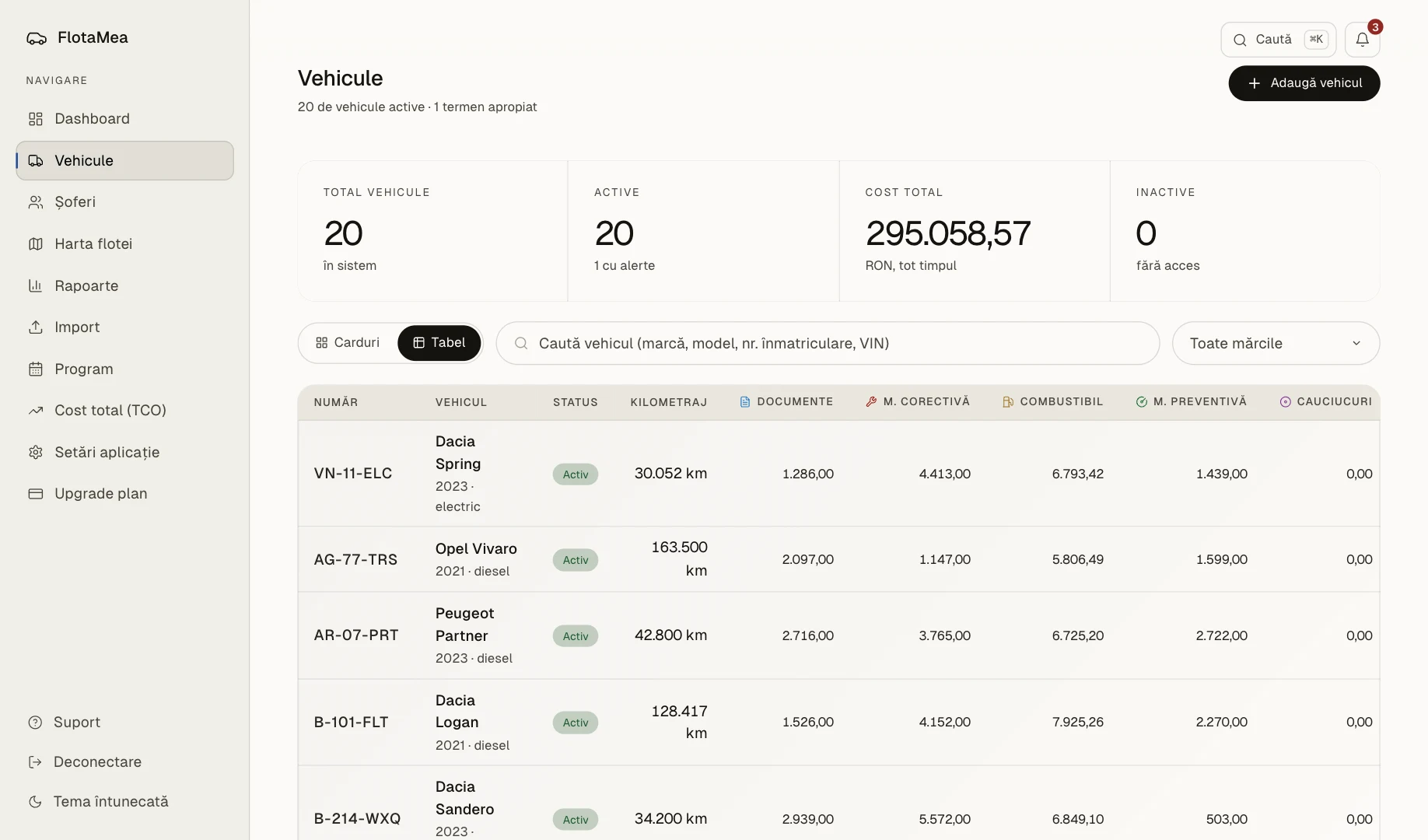Sort by the Număr column header
This screenshot has width=1428, height=840.
point(336,402)
